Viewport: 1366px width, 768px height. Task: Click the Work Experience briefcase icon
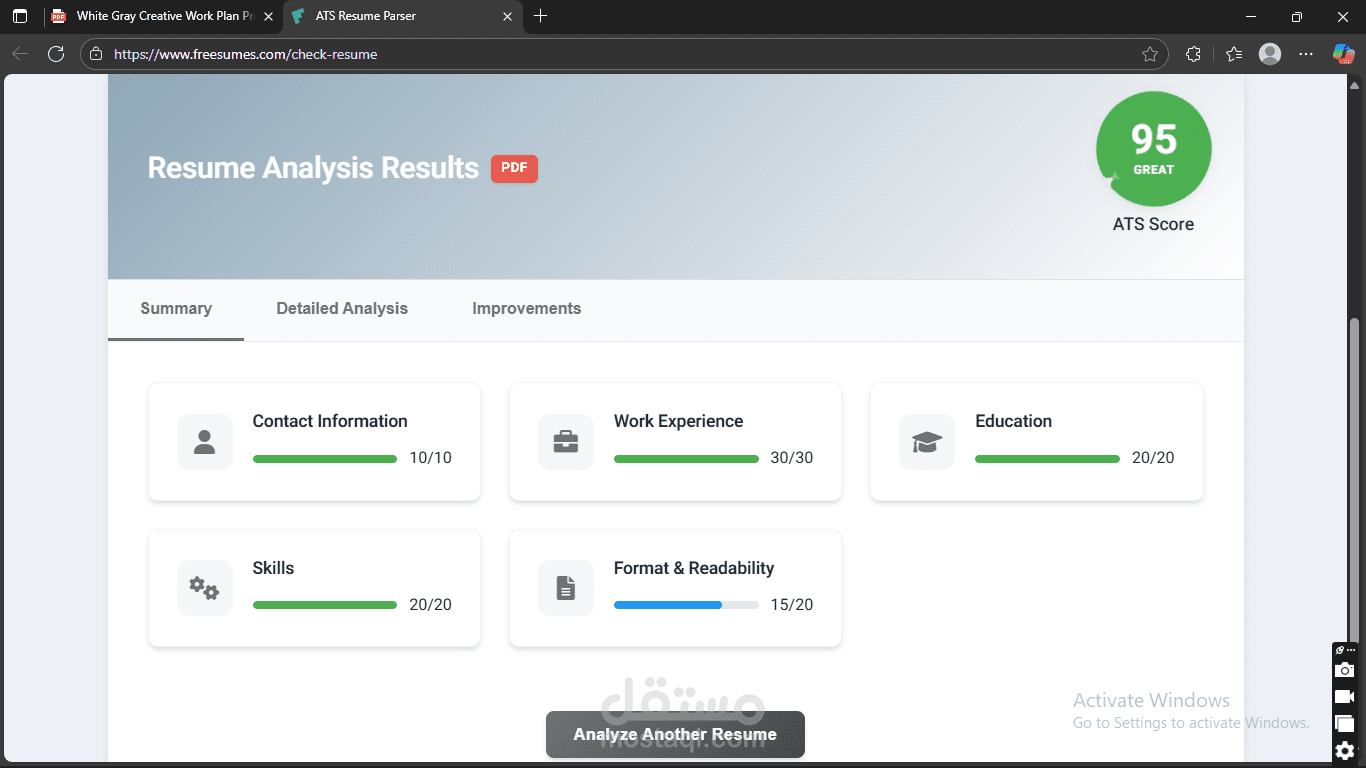(x=566, y=442)
